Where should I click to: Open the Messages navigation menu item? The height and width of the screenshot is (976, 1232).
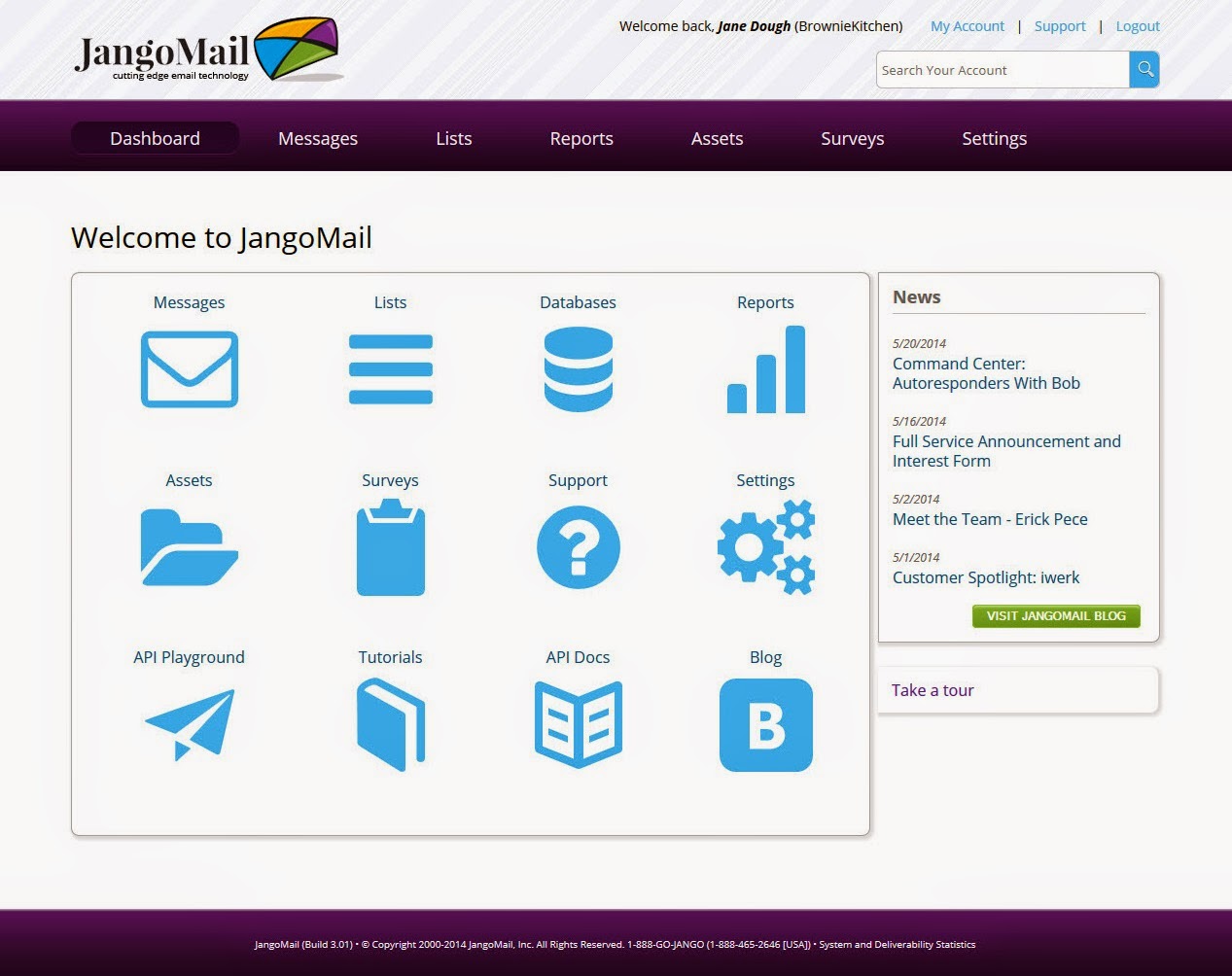pos(318,138)
